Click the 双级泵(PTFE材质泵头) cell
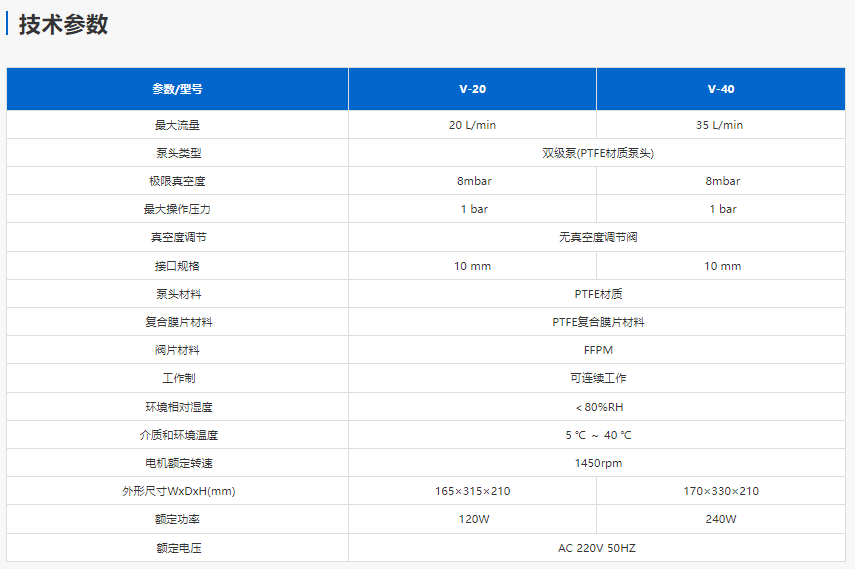This screenshot has height=569, width=855. [597, 153]
